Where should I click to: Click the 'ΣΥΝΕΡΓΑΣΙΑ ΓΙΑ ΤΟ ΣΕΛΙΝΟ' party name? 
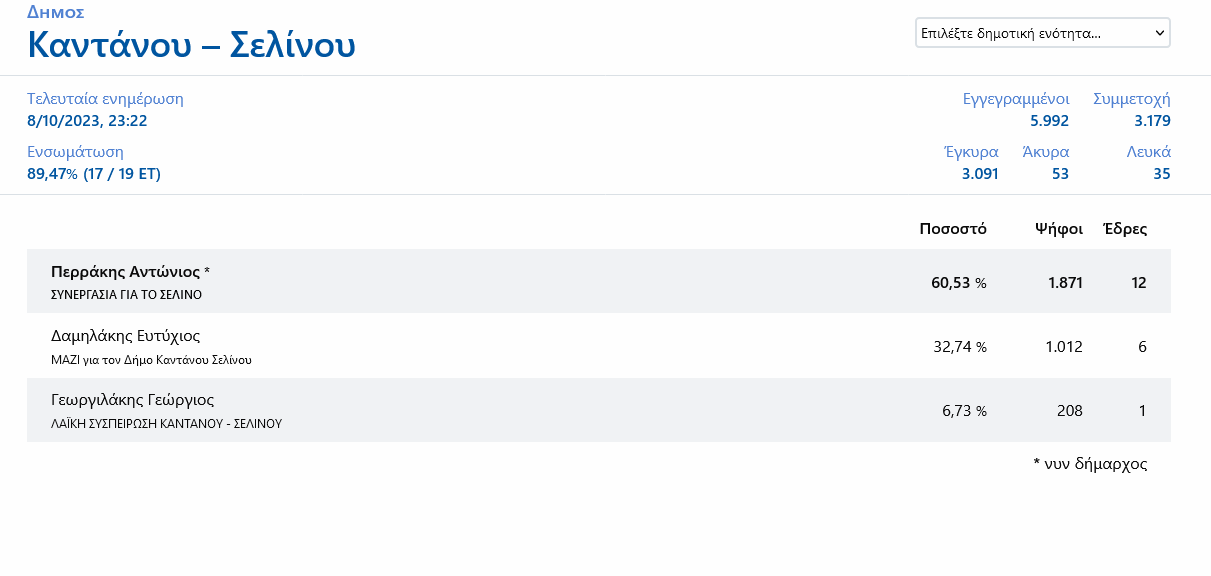pyautogui.click(x=126, y=295)
